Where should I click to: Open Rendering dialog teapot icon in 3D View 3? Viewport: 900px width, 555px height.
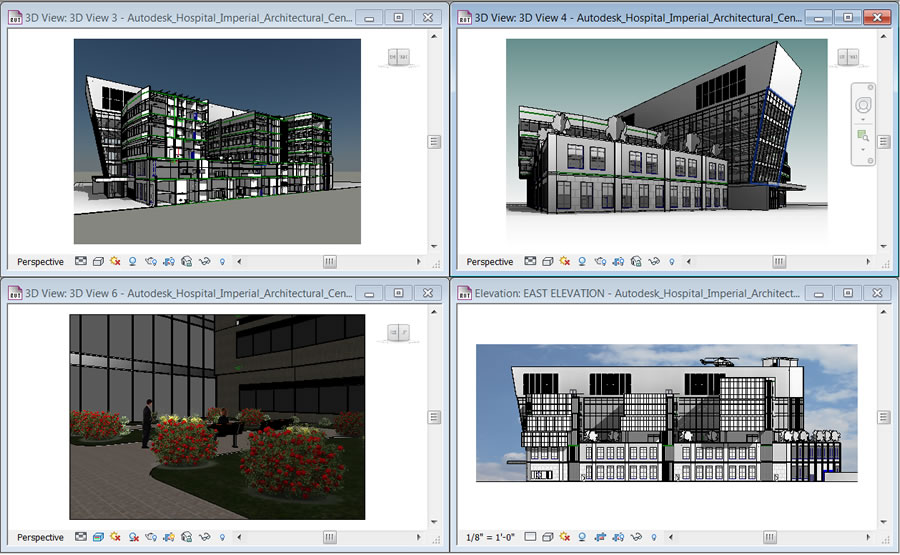click(151, 261)
